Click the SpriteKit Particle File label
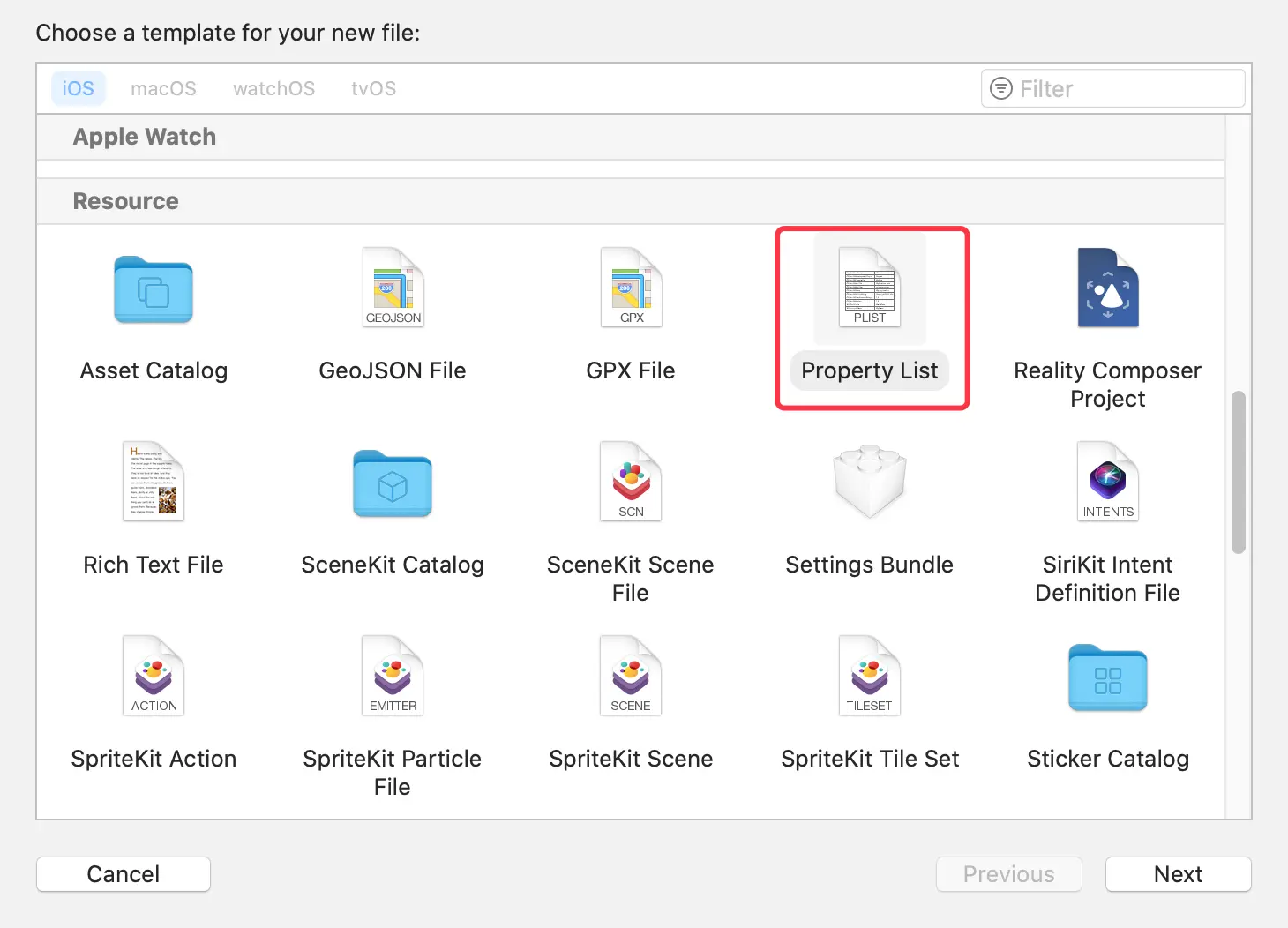1288x928 pixels. tap(393, 773)
